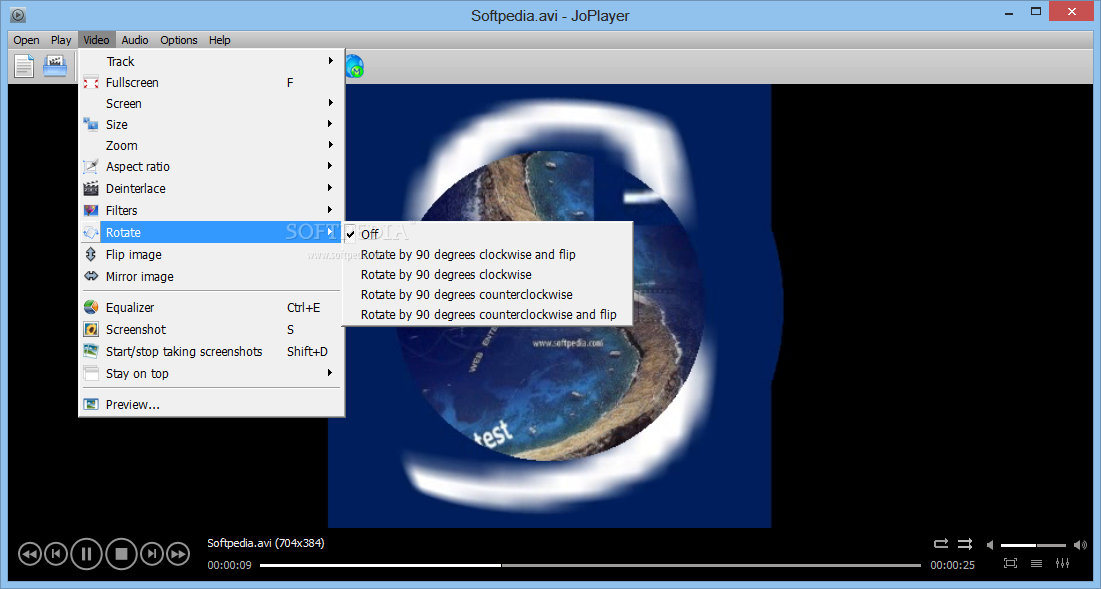This screenshot has width=1101, height=589.
Task: Toggle the repeat icon
Action: click(941, 544)
